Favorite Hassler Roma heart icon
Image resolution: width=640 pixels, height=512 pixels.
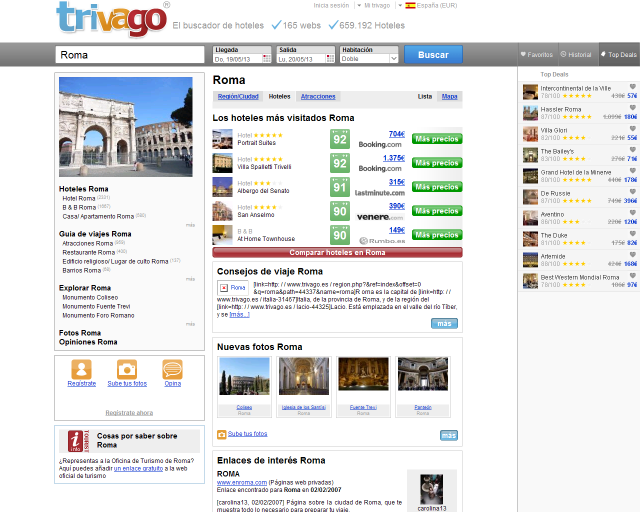(x=633, y=107)
